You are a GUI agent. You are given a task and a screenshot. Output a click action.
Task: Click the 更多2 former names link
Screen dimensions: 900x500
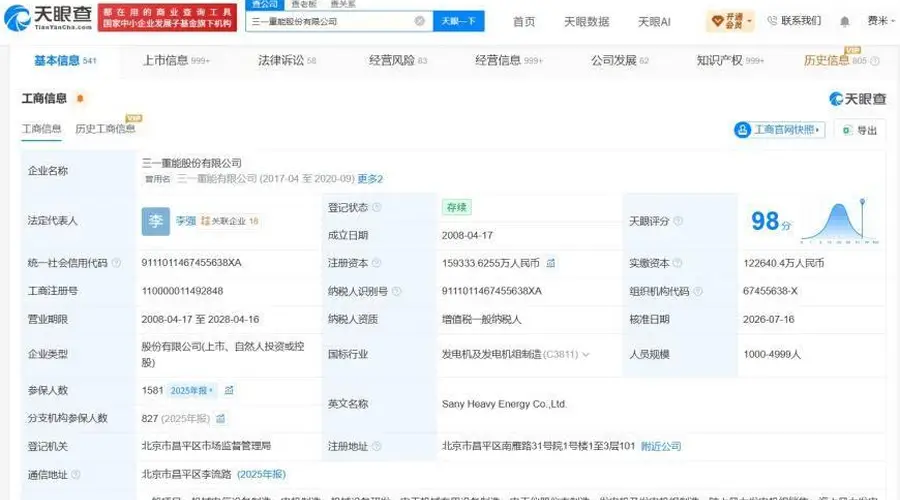tap(370, 179)
